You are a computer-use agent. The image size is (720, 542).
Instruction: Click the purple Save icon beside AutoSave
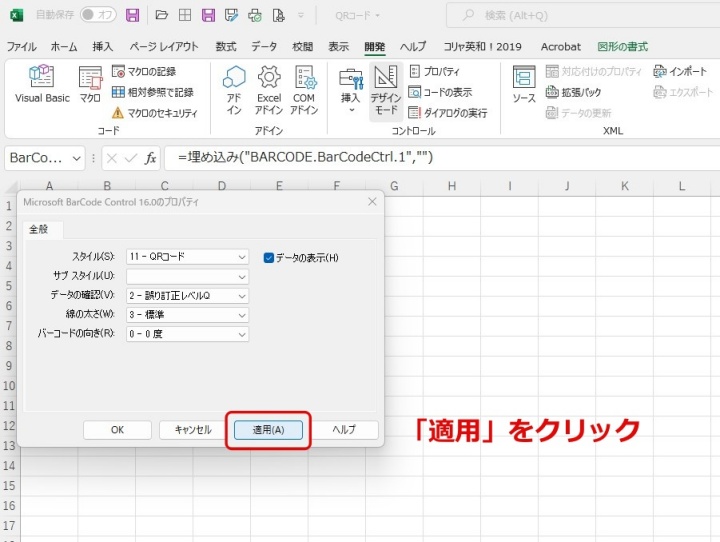click(133, 15)
